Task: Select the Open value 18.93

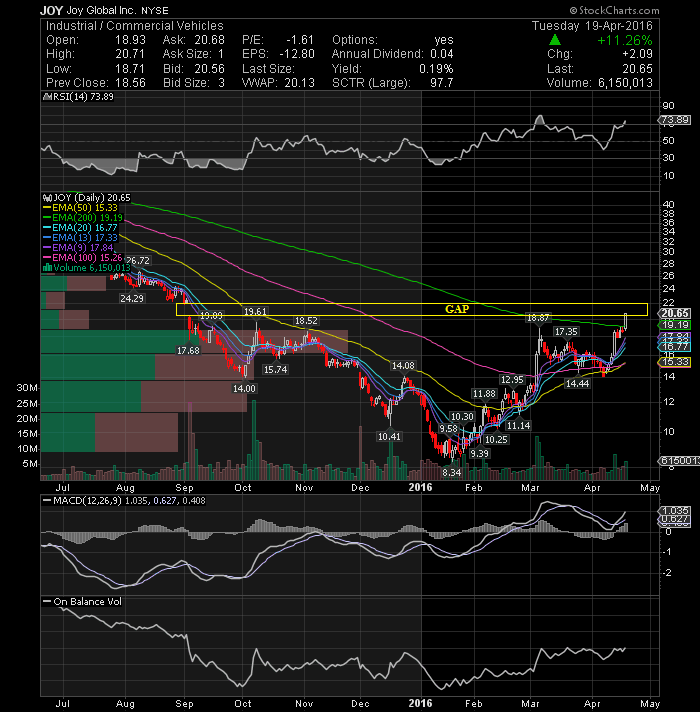Action: (x=130, y=40)
